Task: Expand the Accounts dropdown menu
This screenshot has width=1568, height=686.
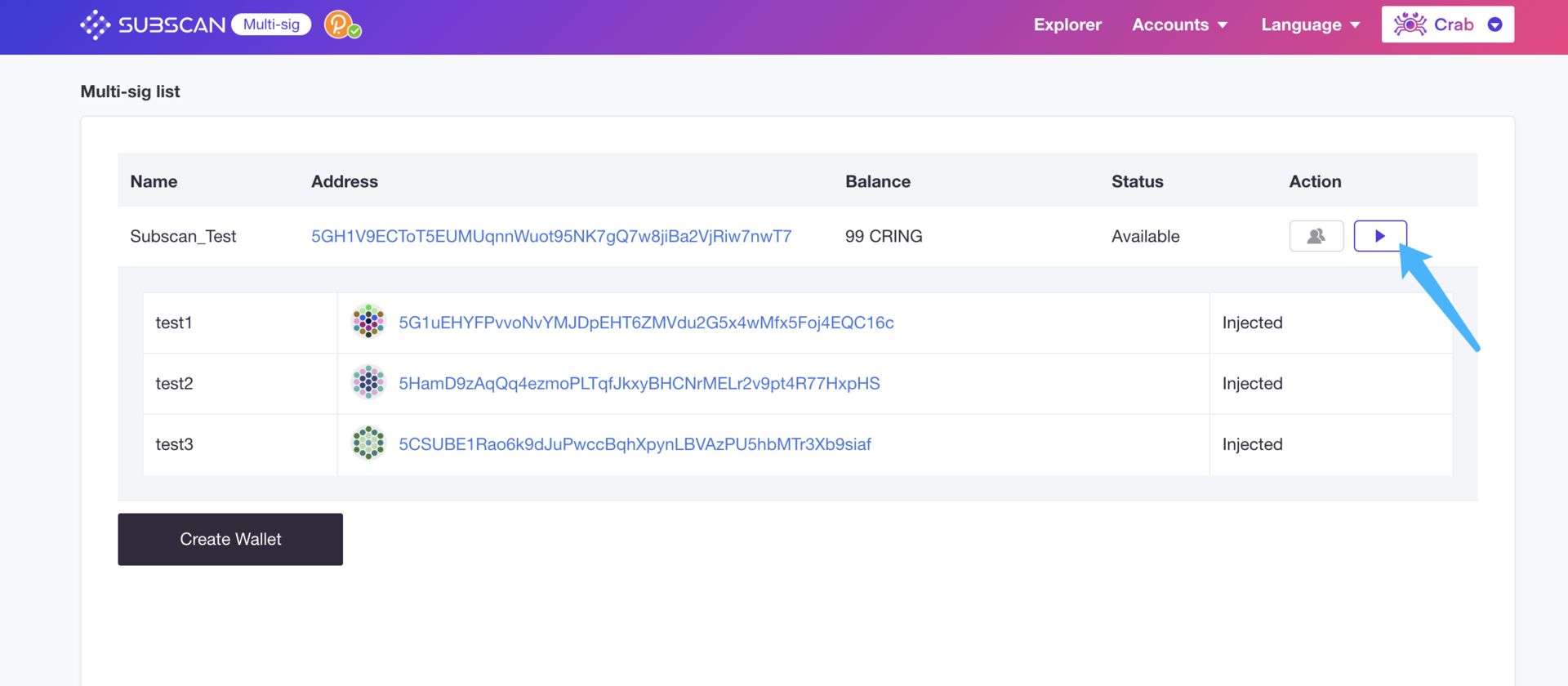Action: point(1179,24)
